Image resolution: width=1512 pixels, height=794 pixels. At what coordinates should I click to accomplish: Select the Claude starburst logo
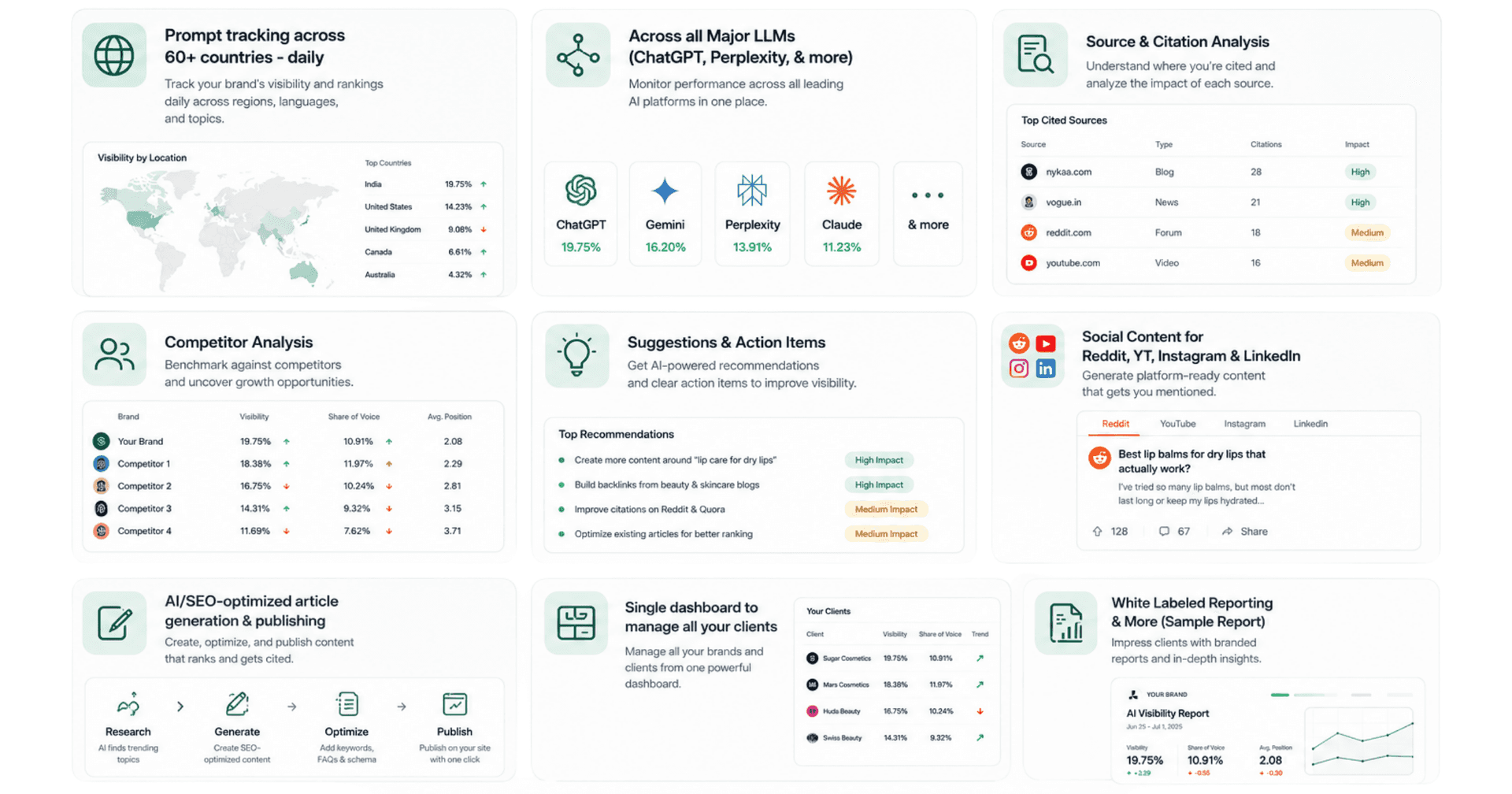(841, 191)
